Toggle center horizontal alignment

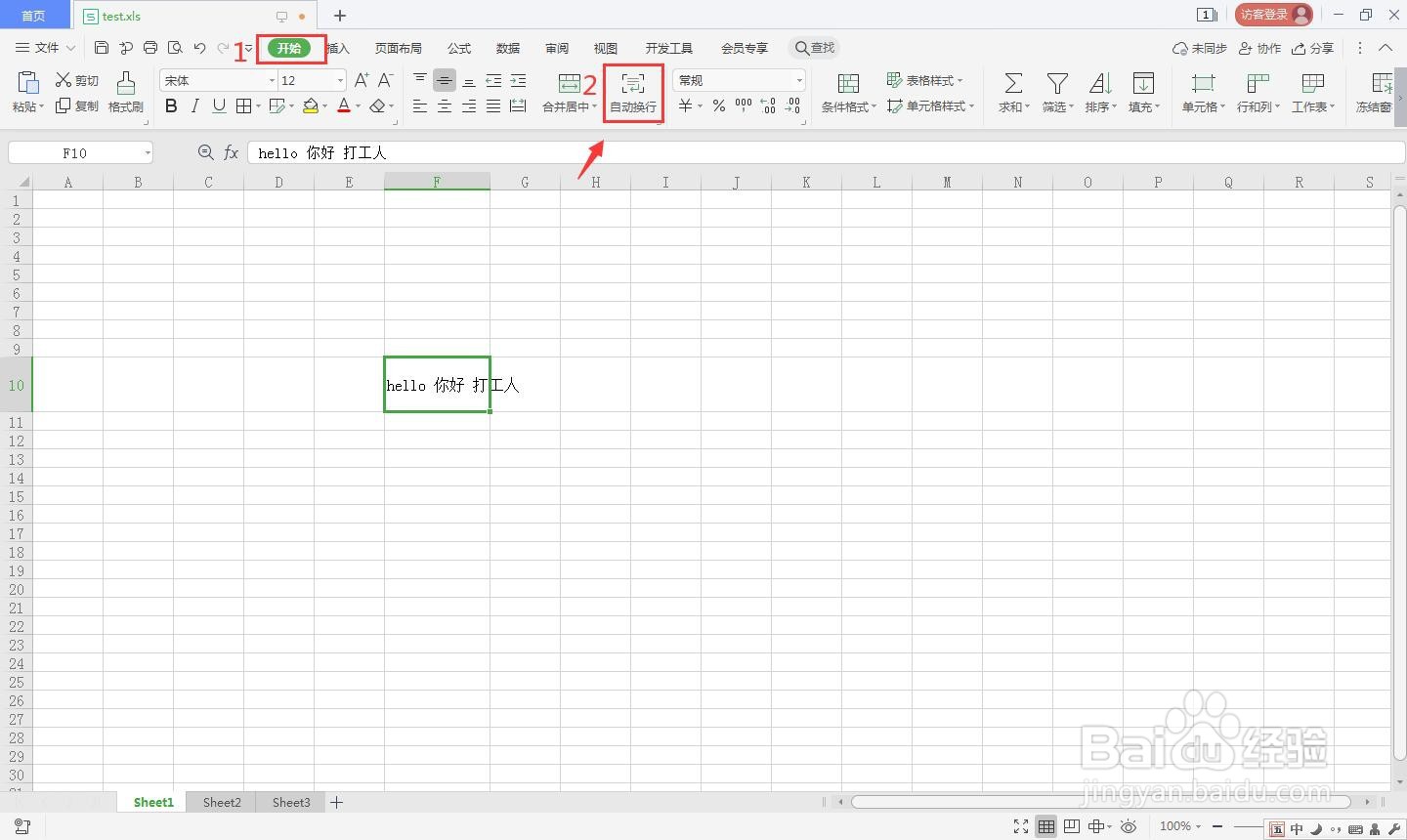coord(445,105)
